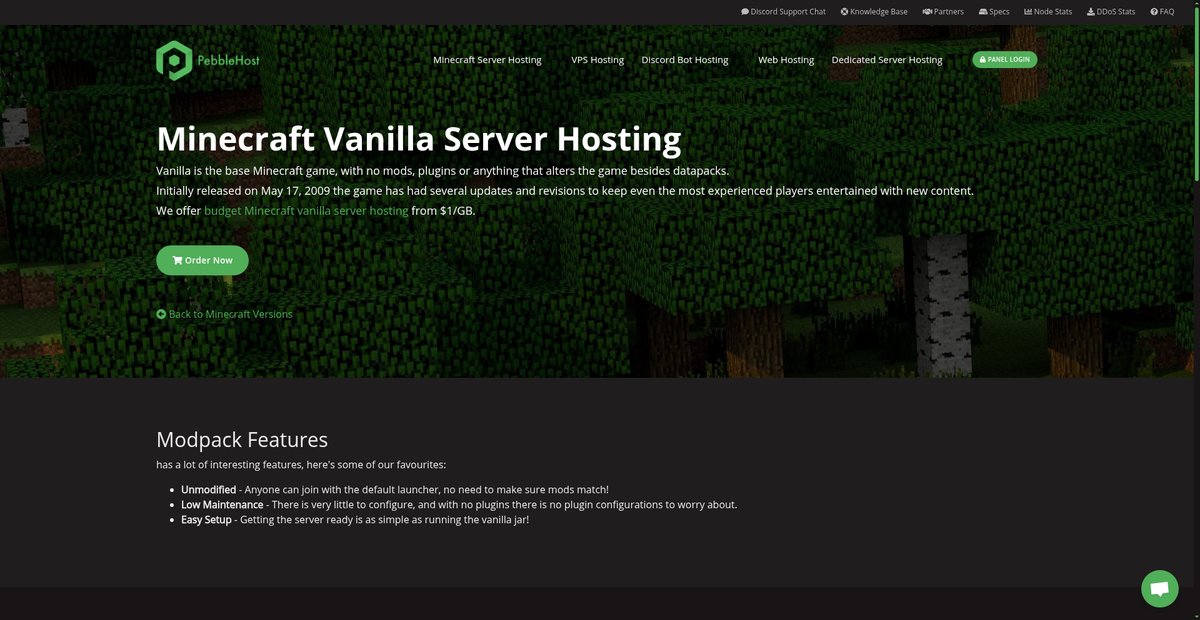View server Specs in top bar

994,12
